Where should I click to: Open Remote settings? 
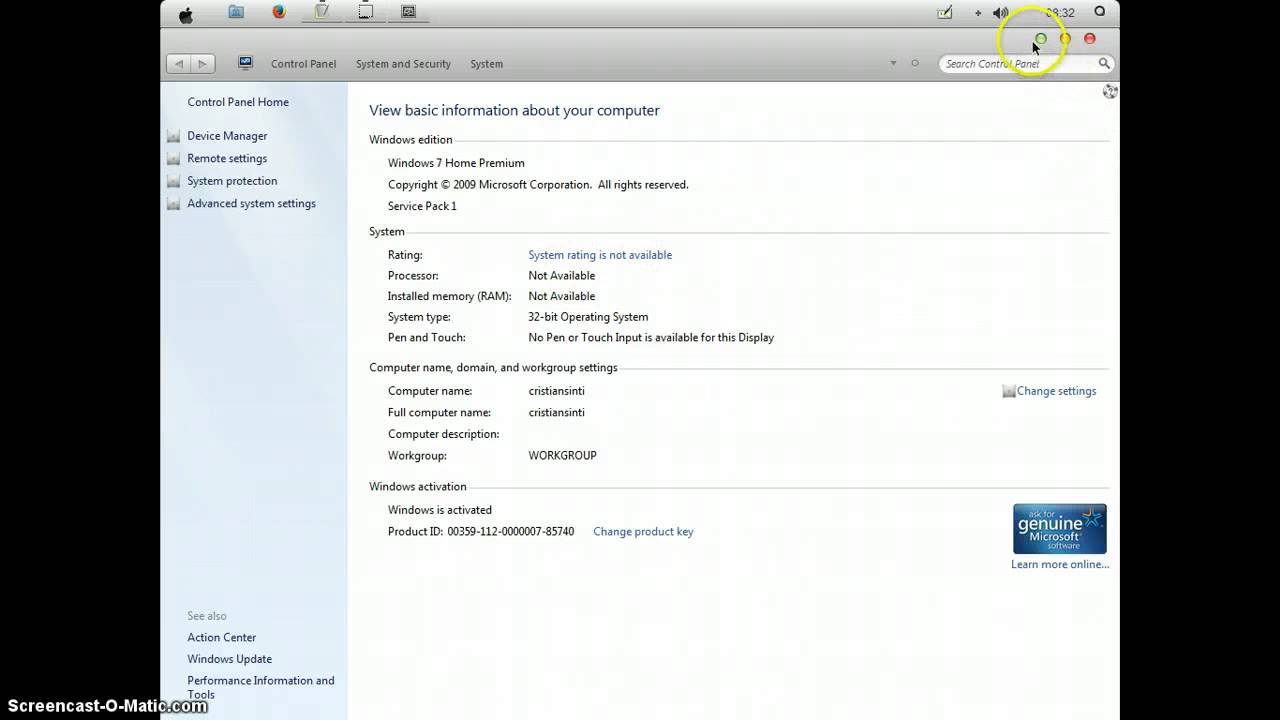point(227,158)
